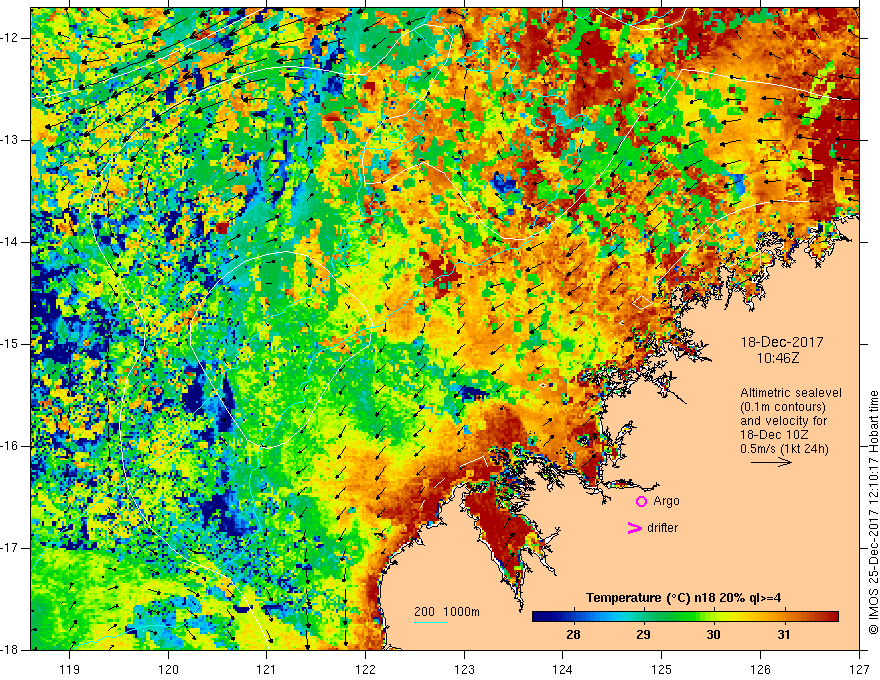This screenshot has width=880, height=680.
Task: Click the longitude axis label '124'
Action: point(563,669)
